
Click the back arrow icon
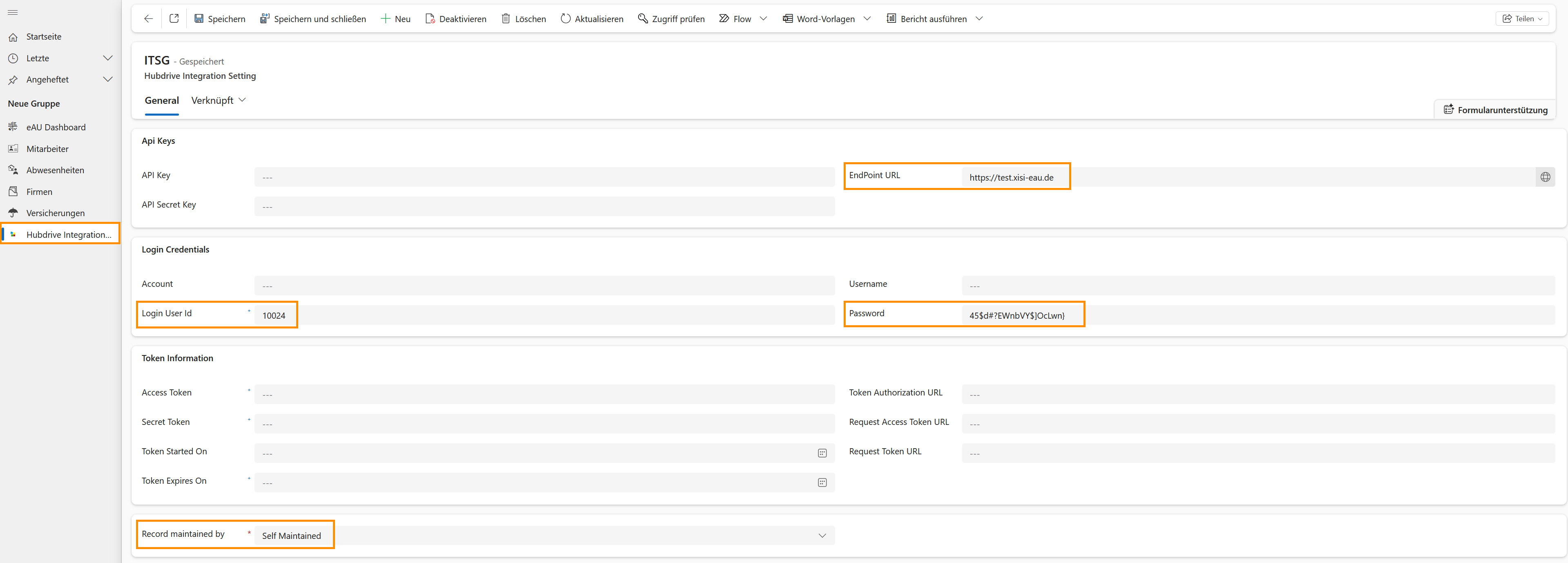tap(148, 19)
